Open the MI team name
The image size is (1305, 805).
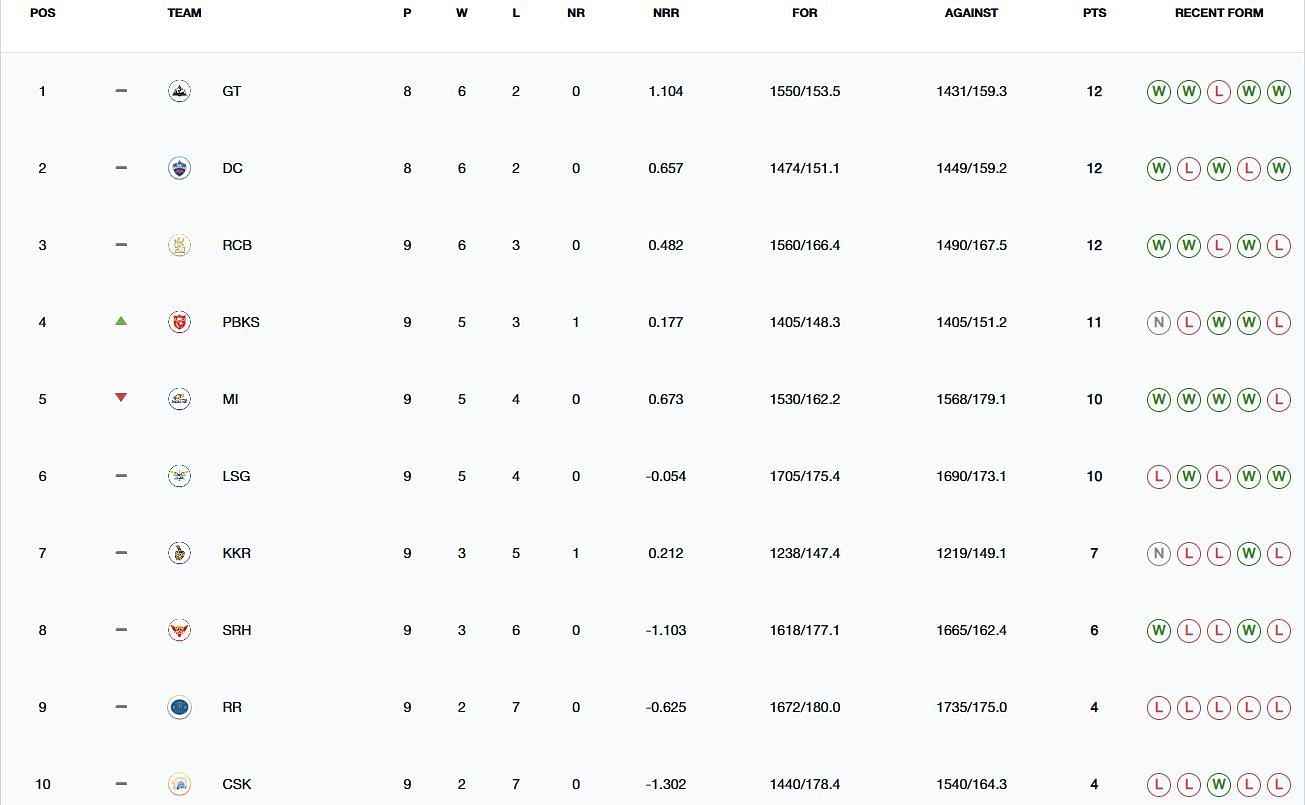point(230,399)
